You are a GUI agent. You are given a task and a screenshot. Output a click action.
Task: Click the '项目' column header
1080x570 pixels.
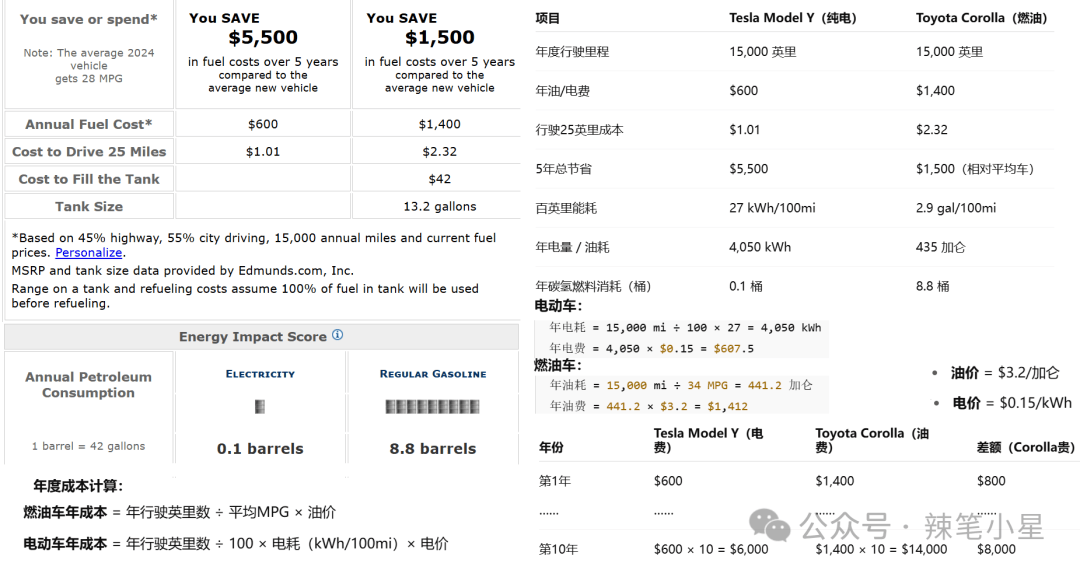548,19
